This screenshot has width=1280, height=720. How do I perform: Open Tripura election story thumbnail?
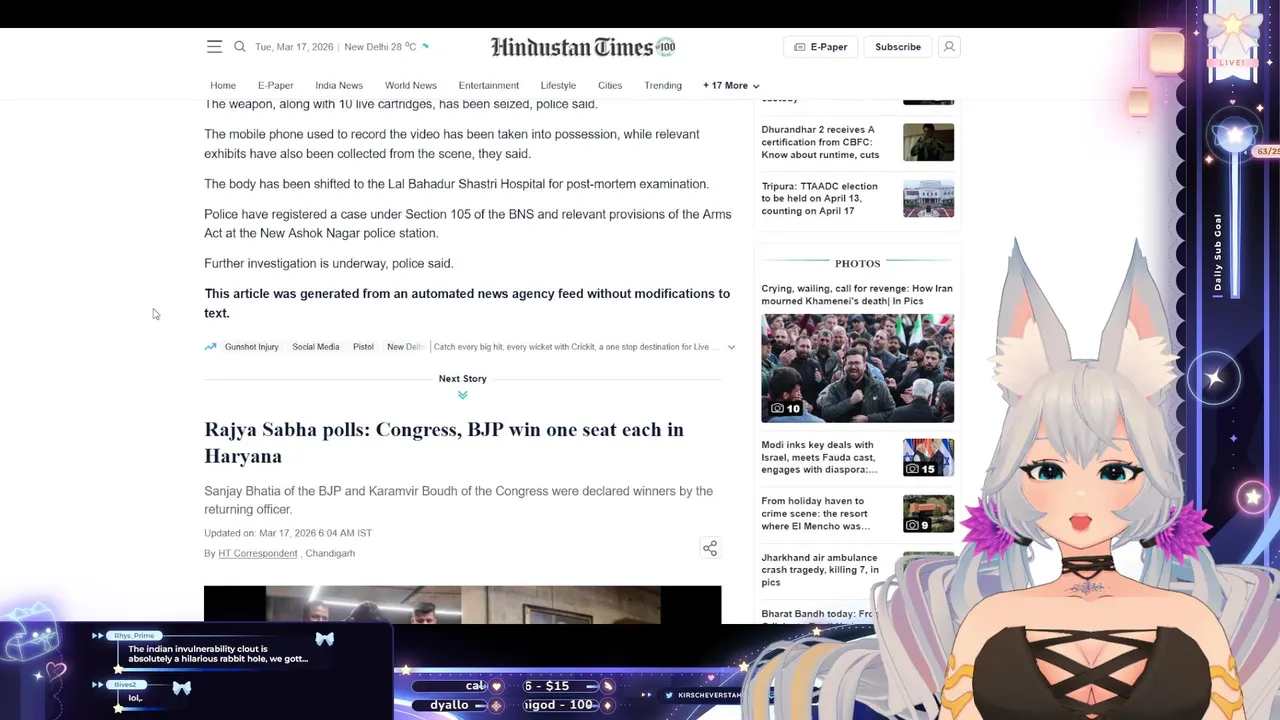[928, 199]
